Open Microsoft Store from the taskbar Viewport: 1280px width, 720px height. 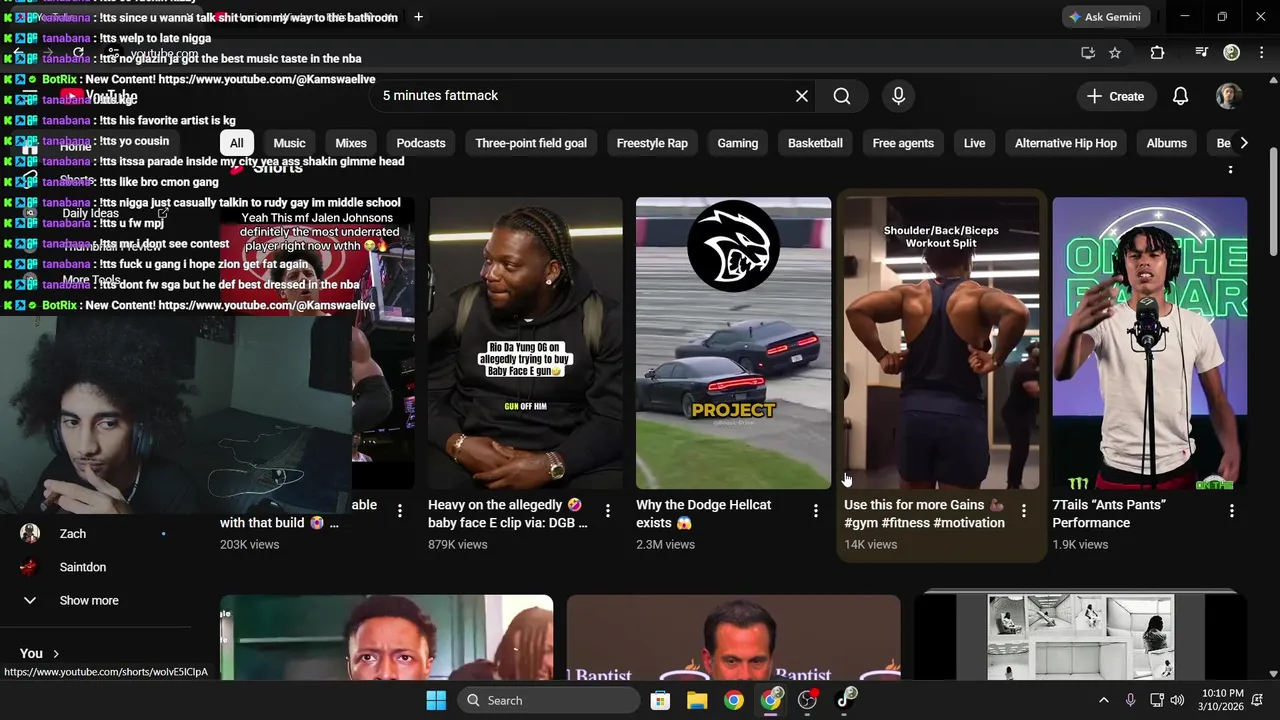coord(660,700)
